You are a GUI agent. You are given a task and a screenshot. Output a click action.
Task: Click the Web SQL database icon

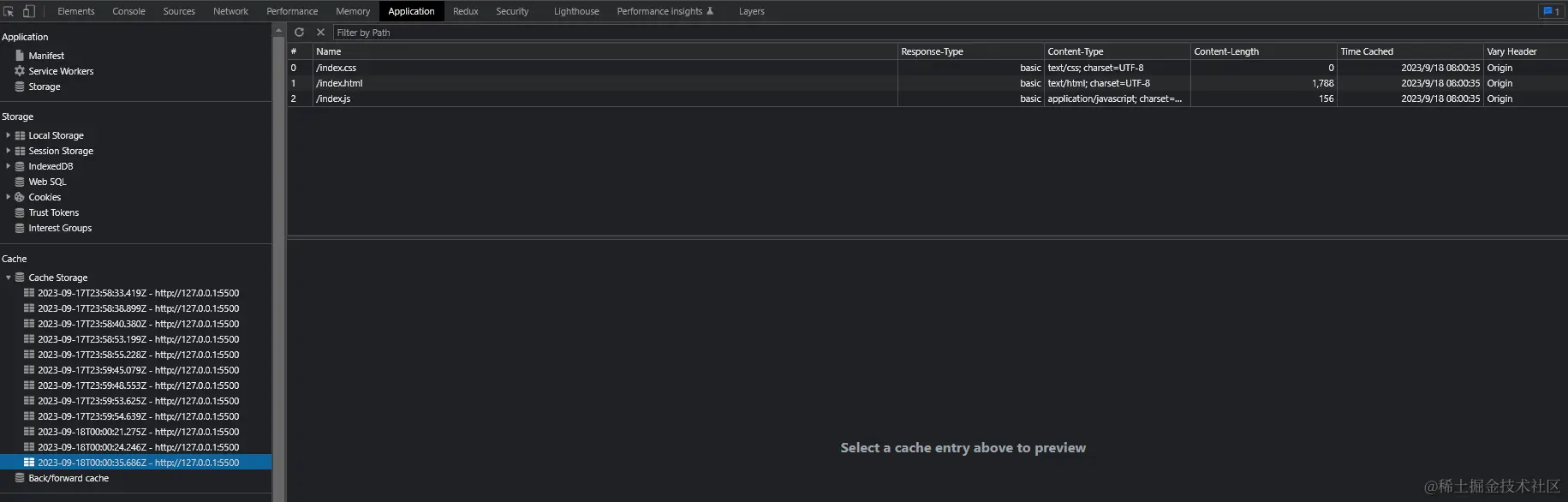pos(20,182)
